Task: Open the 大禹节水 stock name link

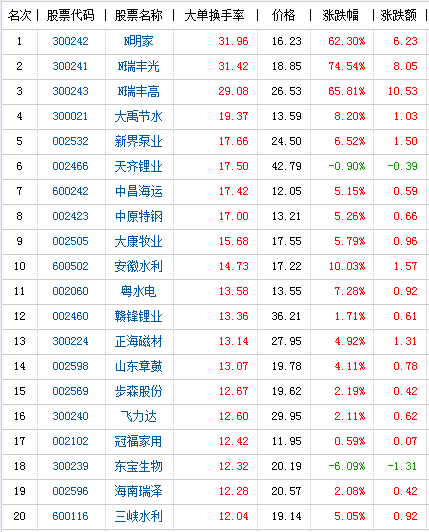Action: tap(138, 116)
